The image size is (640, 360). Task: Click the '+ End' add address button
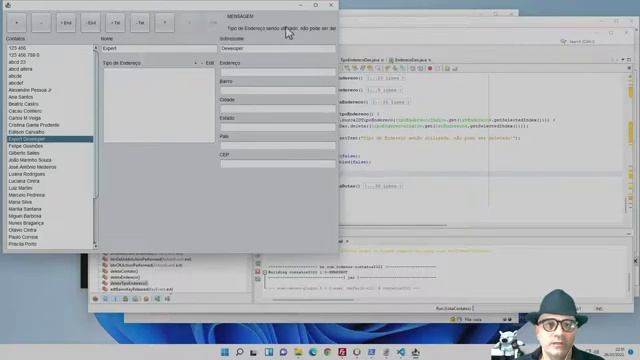(66, 23)
